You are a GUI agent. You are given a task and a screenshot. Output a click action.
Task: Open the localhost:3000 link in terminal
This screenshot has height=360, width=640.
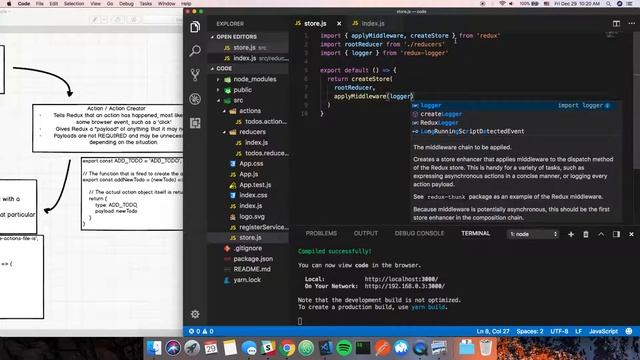401,280
